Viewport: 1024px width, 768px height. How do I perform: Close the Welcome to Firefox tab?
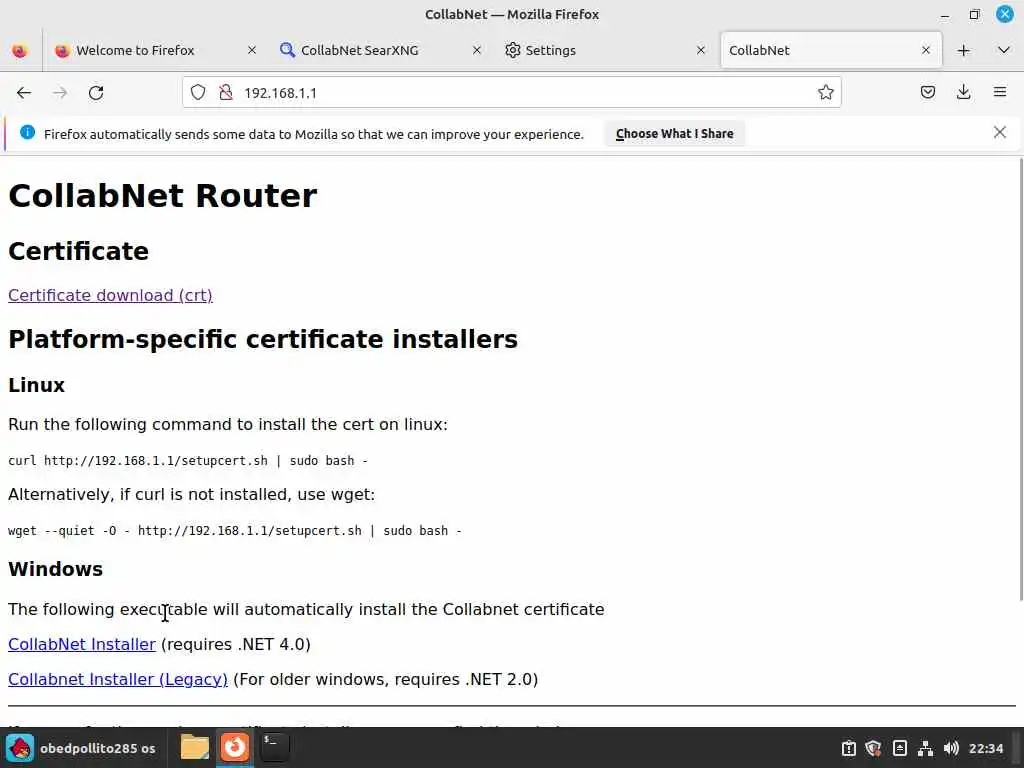tap(251, 50)
